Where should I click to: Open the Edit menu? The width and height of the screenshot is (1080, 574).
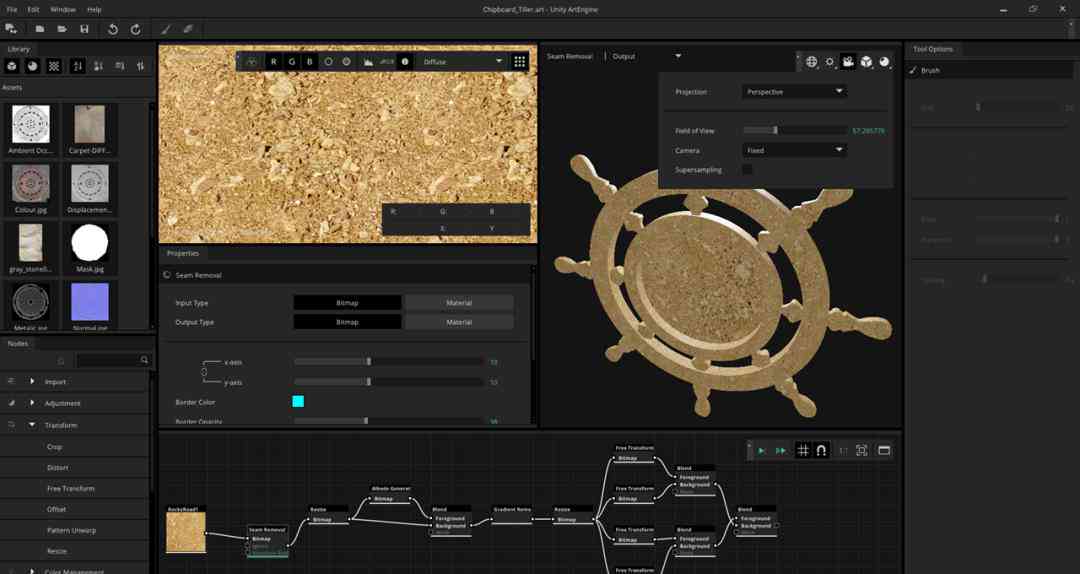tap(33, 10)
